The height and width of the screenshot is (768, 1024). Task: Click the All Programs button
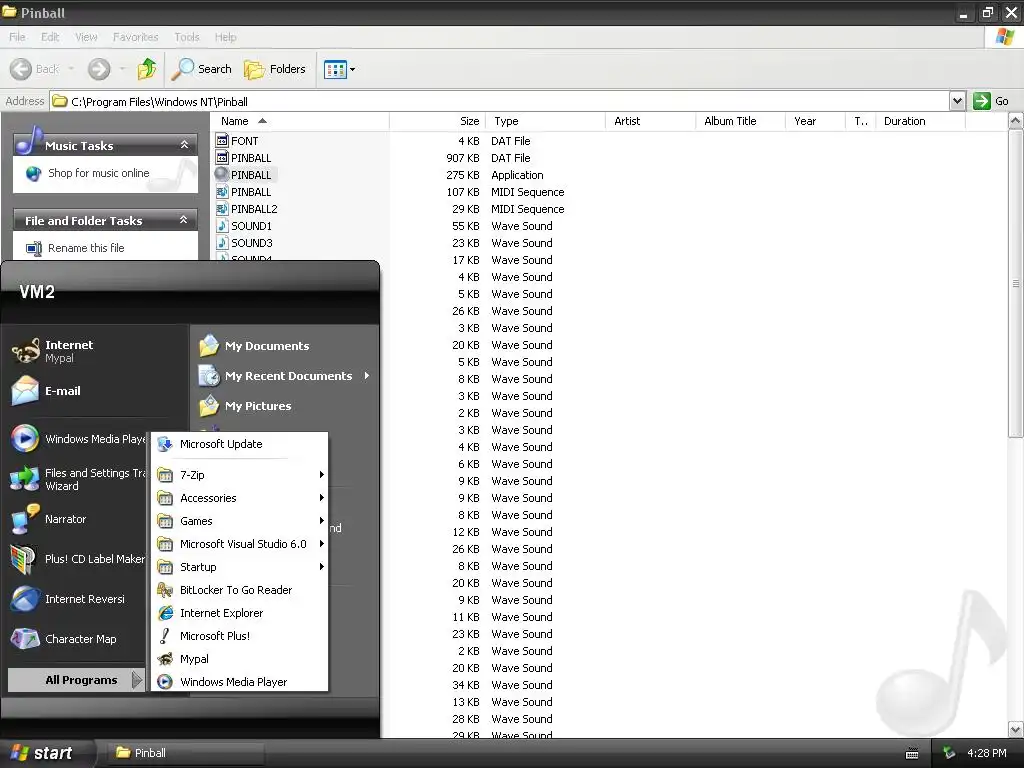coord(76,680)
